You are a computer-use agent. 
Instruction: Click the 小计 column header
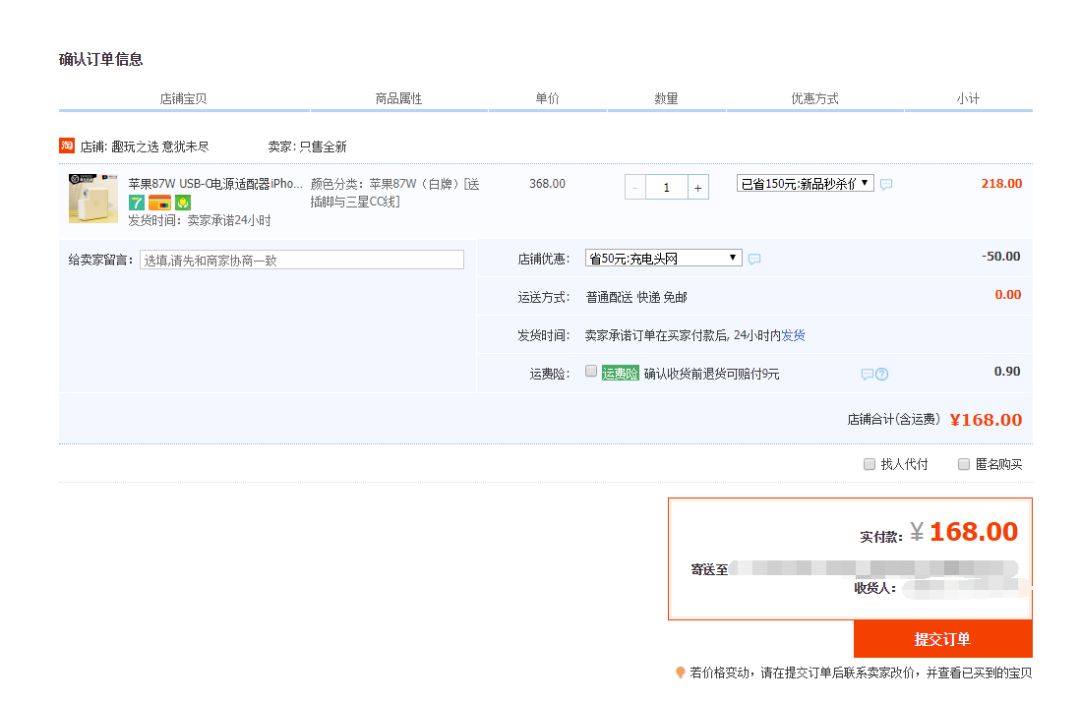click(968, 99)
